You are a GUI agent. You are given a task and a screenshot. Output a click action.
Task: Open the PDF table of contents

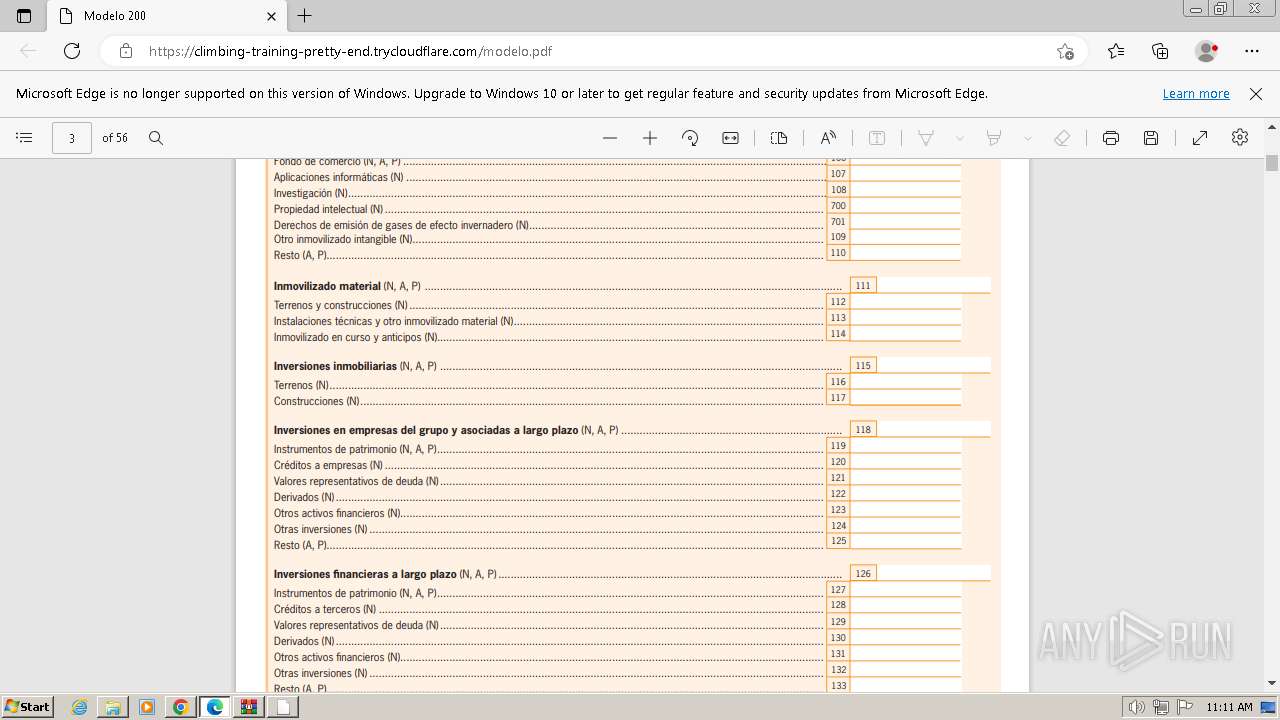pos(25,138)
